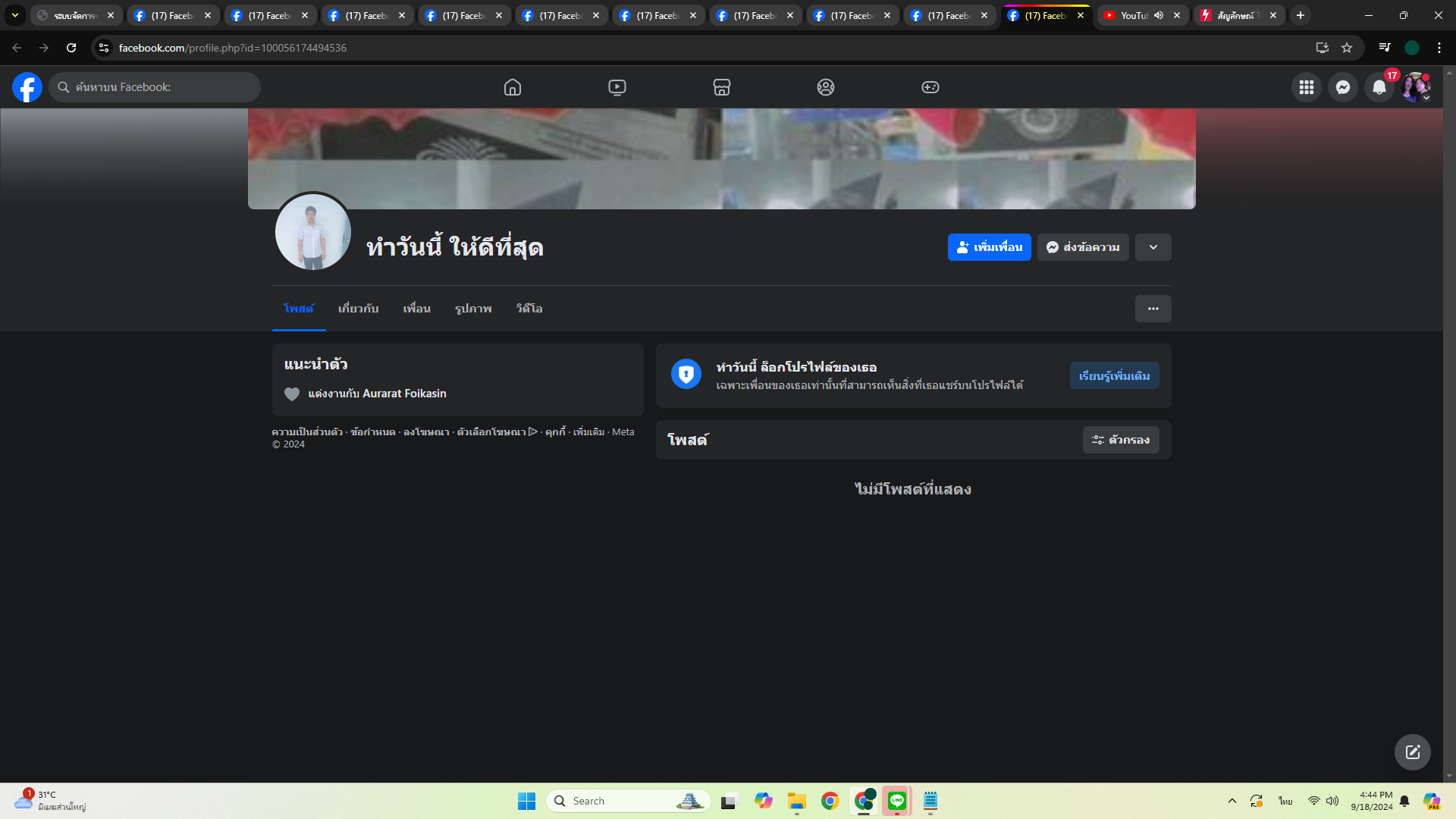
Task: Open the Gaming icon in navigation
Action: tap(930, 87)
